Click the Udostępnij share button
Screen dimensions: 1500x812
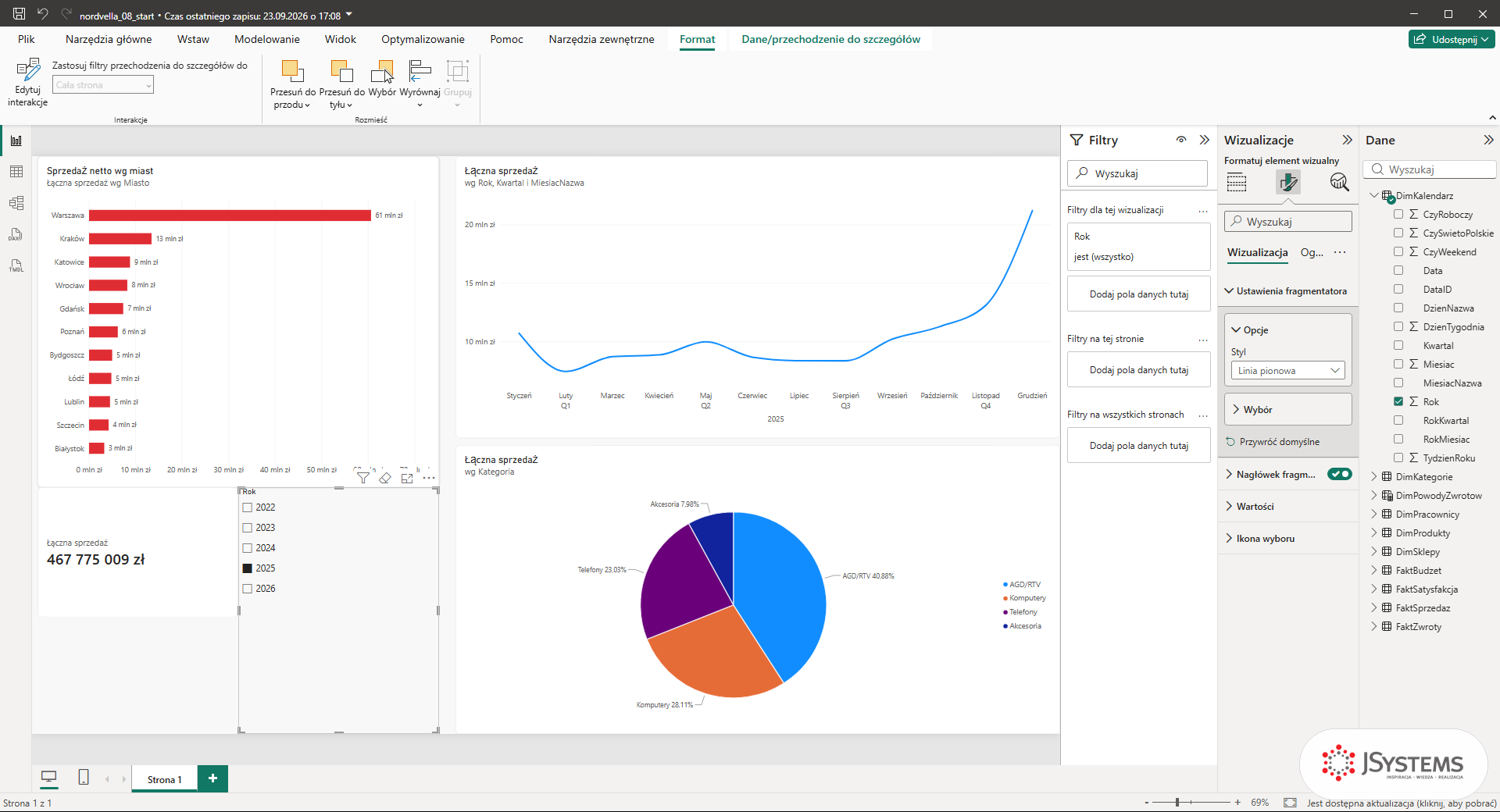(1452, 39)
